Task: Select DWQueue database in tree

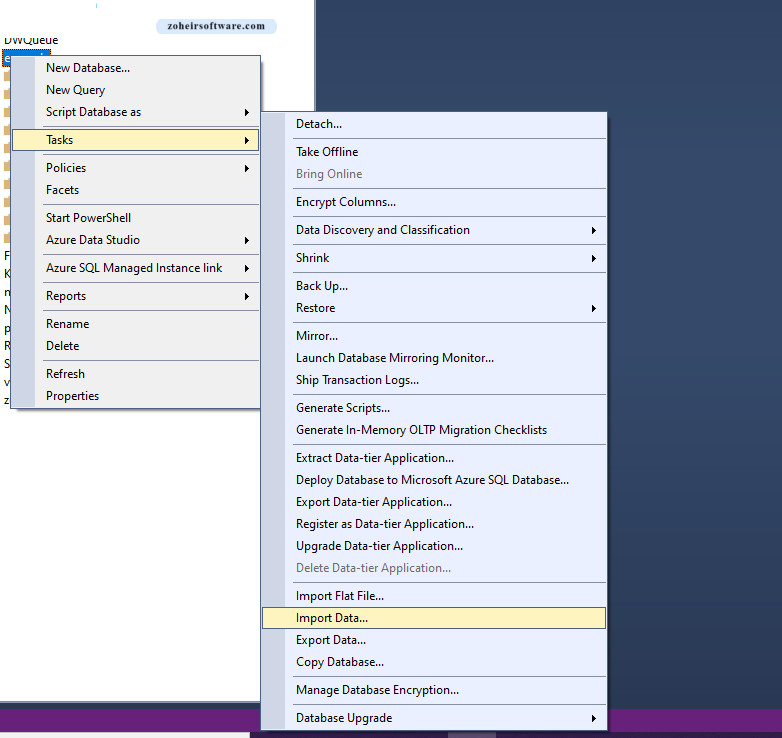Action: point(31,40)
